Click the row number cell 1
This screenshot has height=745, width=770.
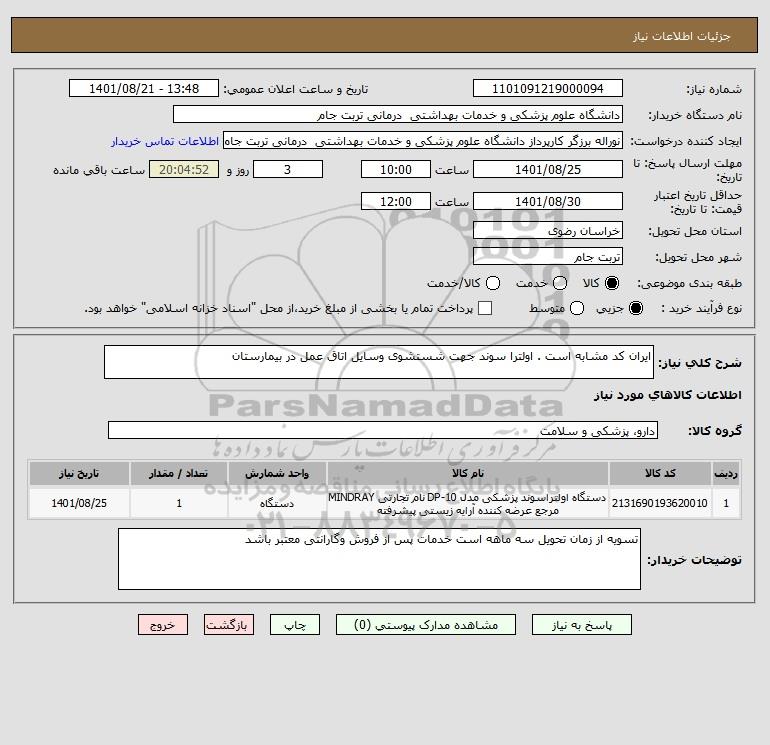[x=726, y=503]
